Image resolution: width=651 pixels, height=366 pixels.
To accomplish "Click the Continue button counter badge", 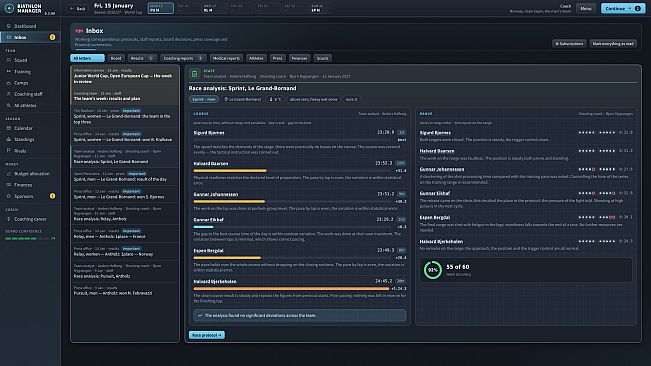I will tap(638, 8).
